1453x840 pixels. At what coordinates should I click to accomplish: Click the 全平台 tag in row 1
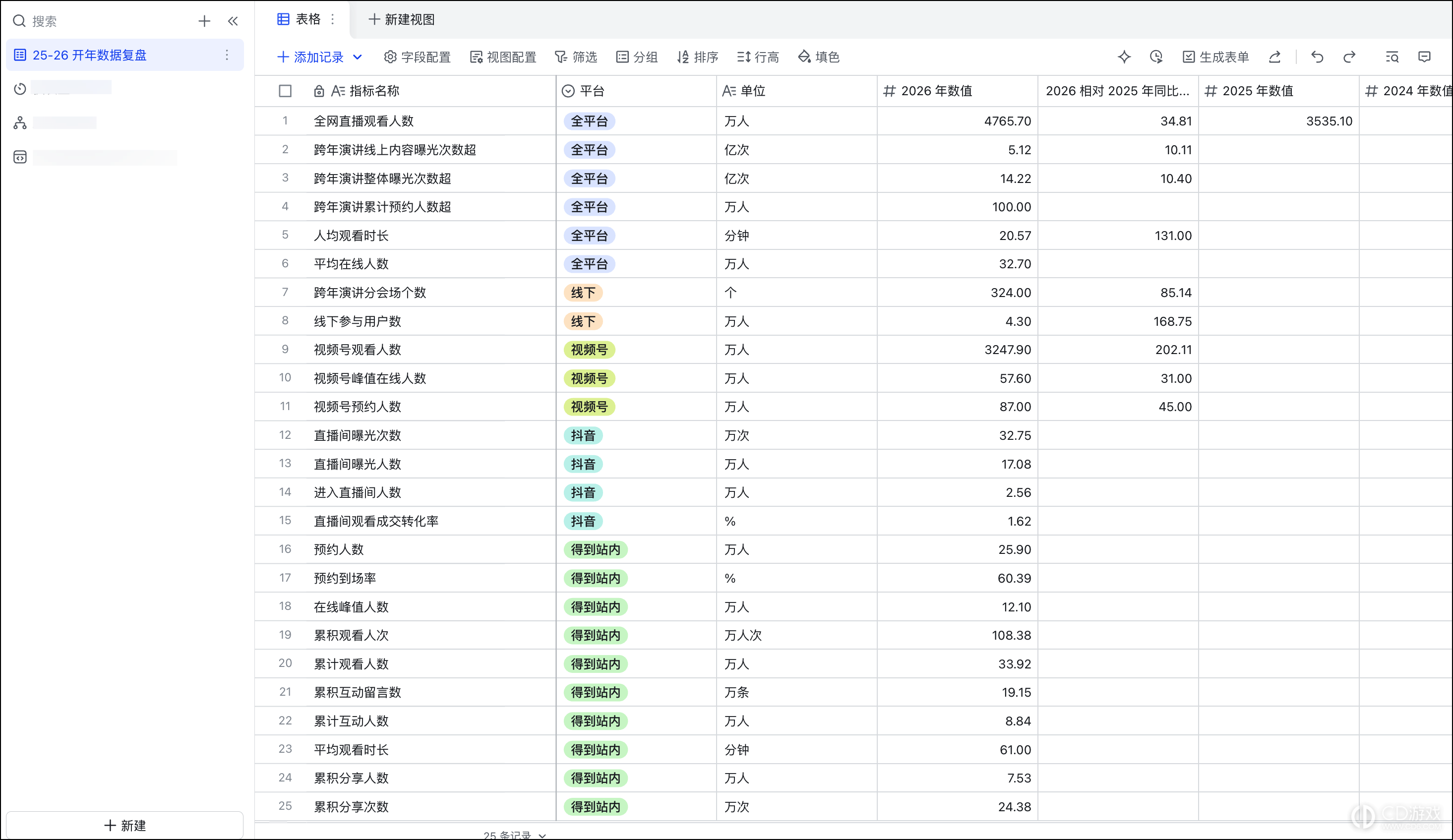(589, 121)
